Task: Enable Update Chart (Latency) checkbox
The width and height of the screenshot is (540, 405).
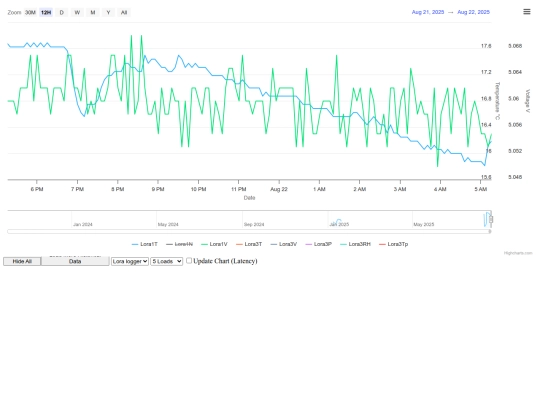Action: 189,261
